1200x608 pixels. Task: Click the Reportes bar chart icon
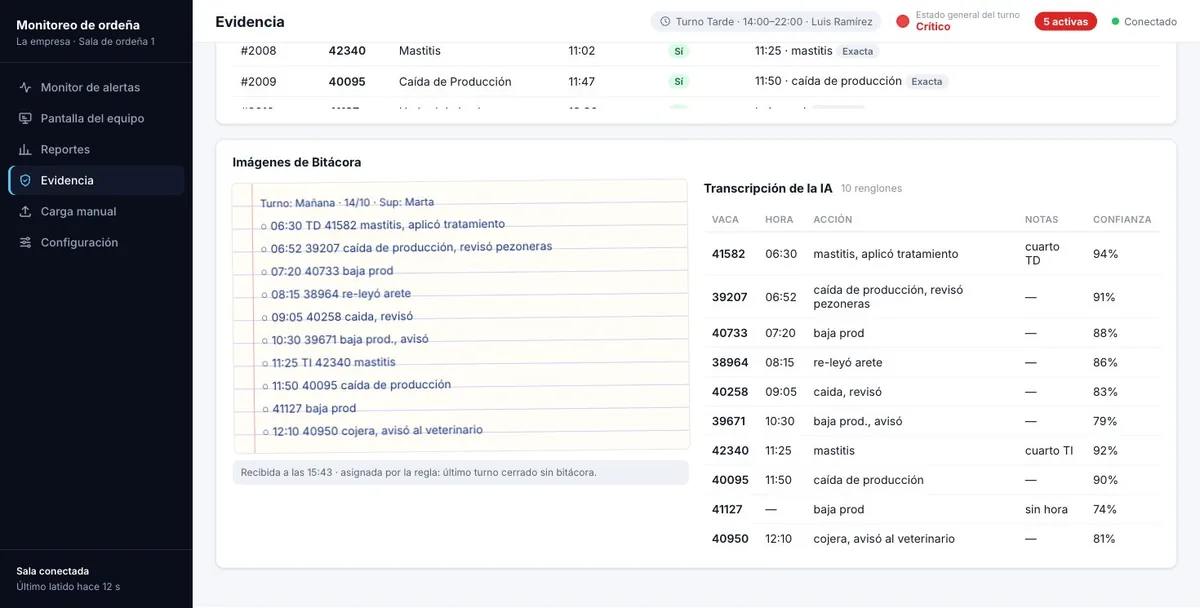point(26,150)
